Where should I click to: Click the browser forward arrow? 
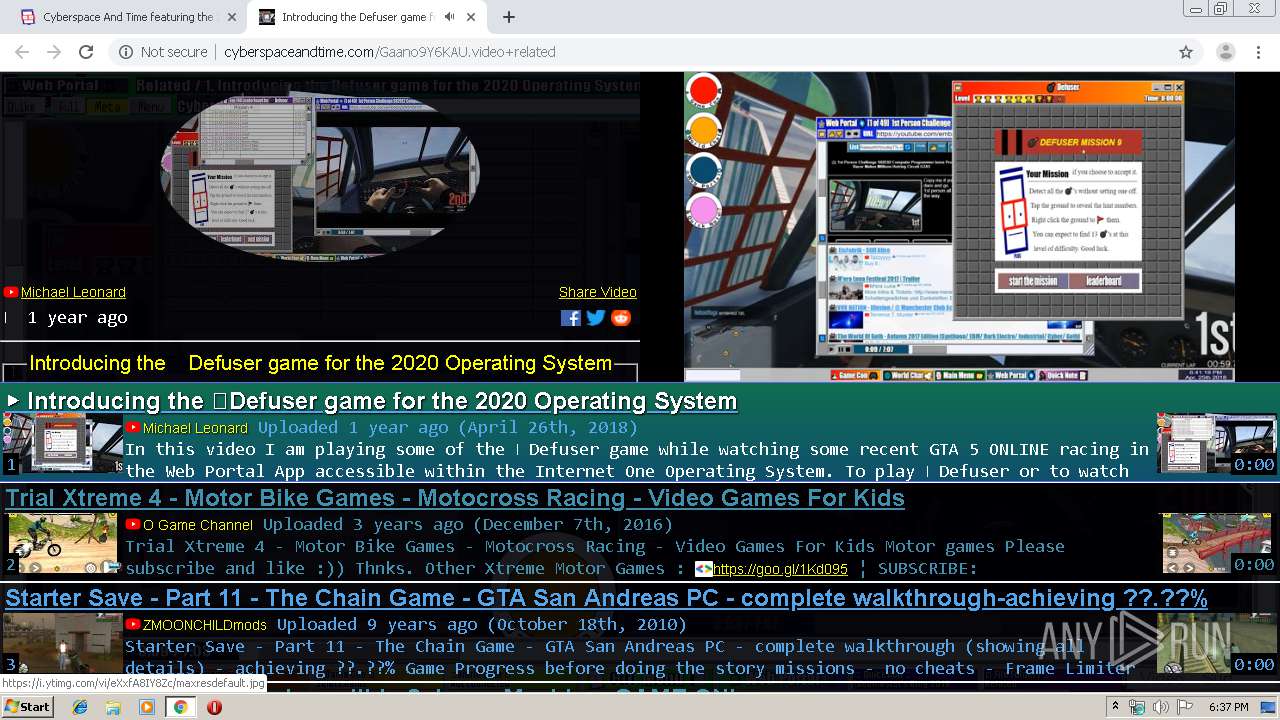[x=54, y=52]
